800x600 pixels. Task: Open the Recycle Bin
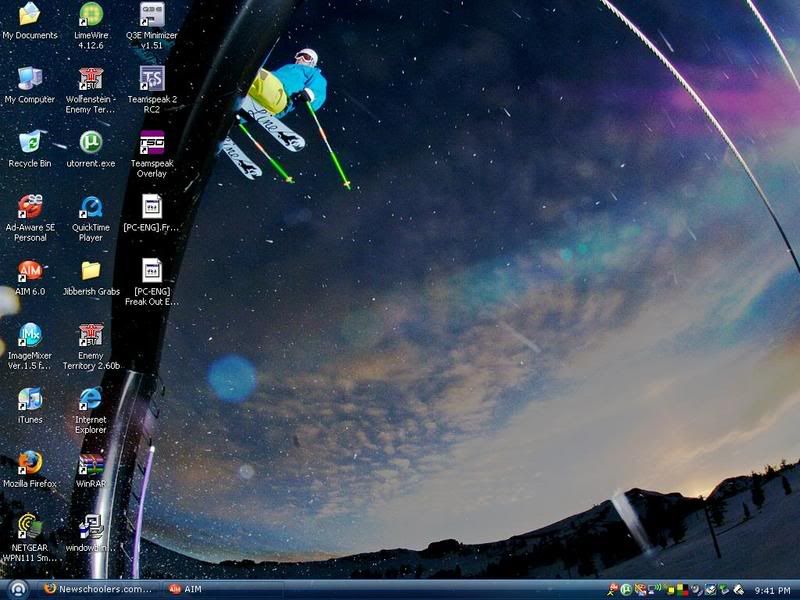pos(30,142)
